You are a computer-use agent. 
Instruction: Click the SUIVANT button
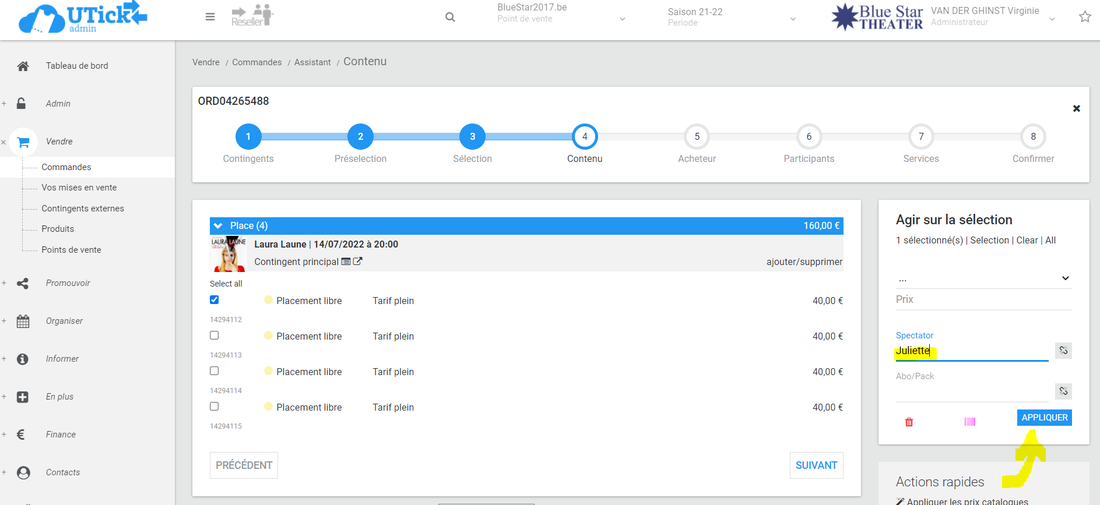click(816, 466)
